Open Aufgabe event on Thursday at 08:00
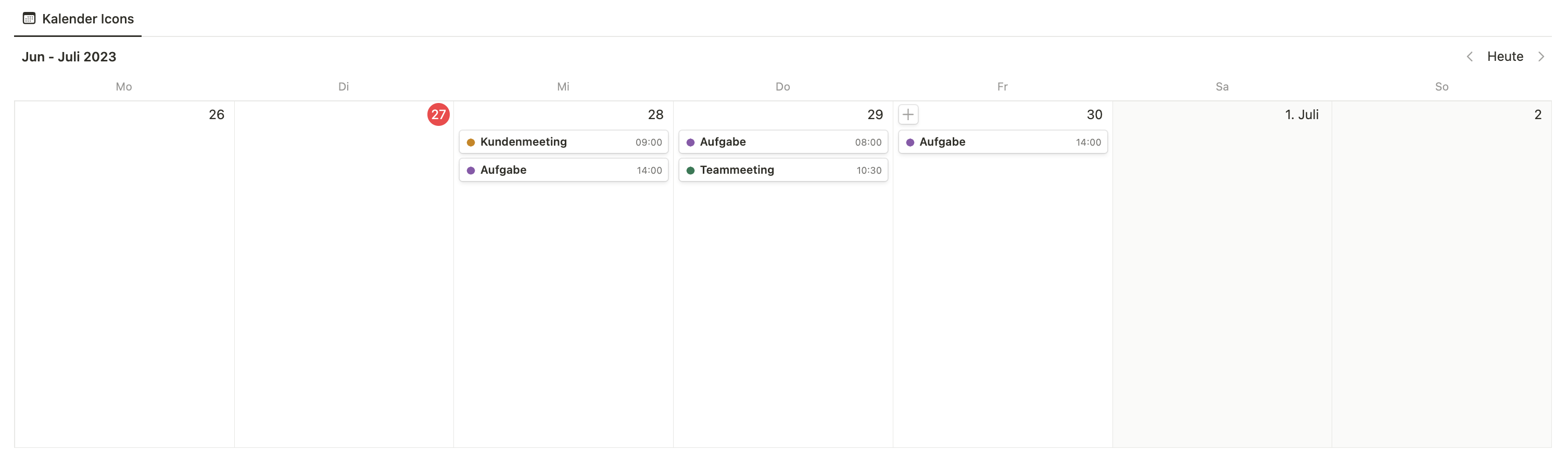The image size is (1568, 464). pyautogui.click(x=783, y=141)
